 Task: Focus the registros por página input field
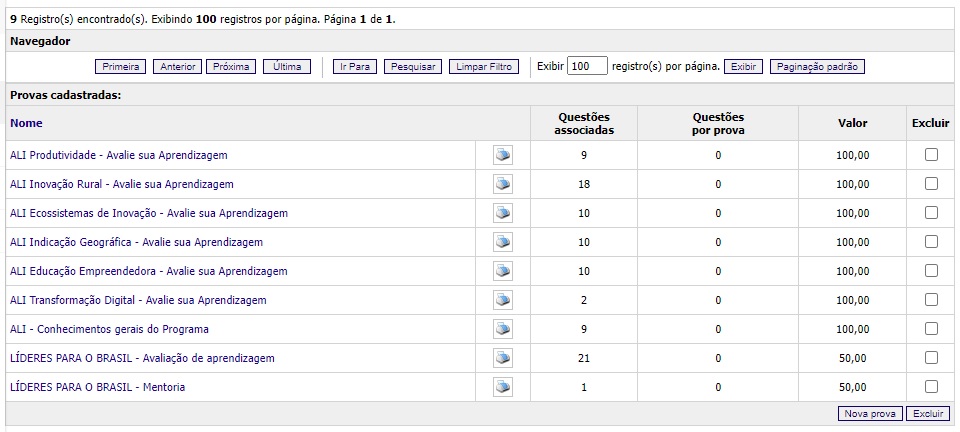click(587, 67)
